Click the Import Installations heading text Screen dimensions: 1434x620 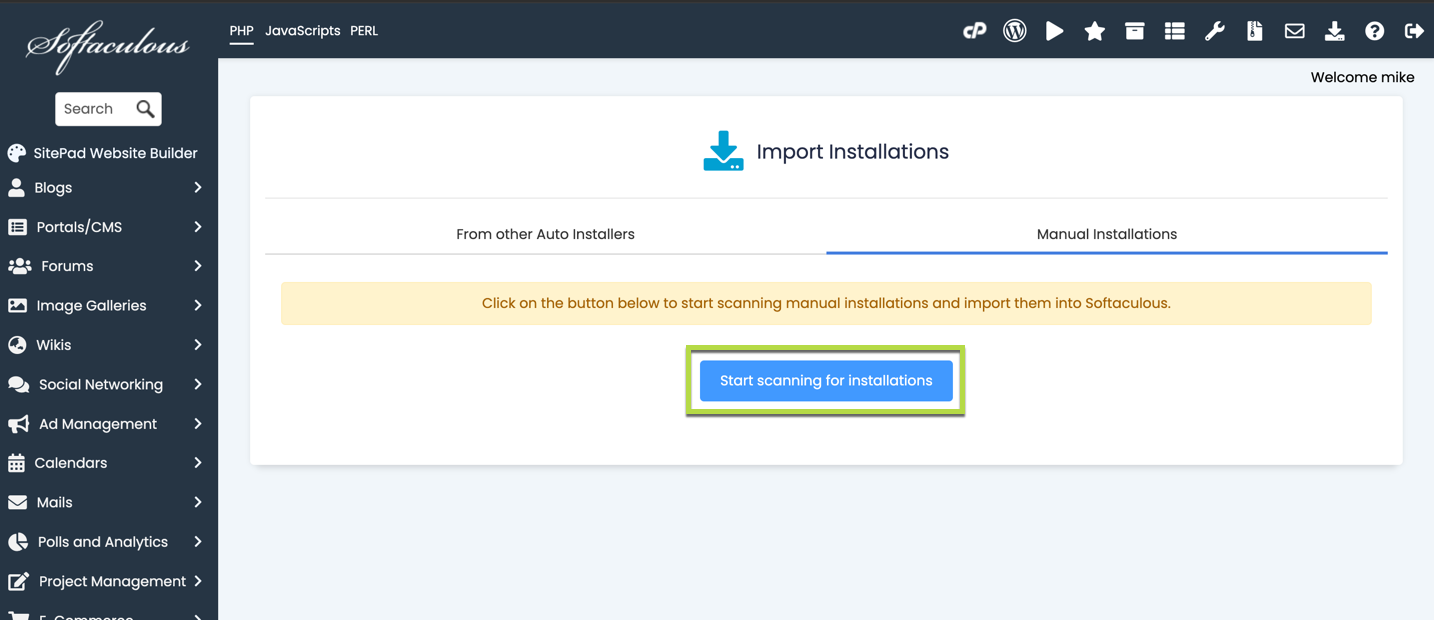852,152
